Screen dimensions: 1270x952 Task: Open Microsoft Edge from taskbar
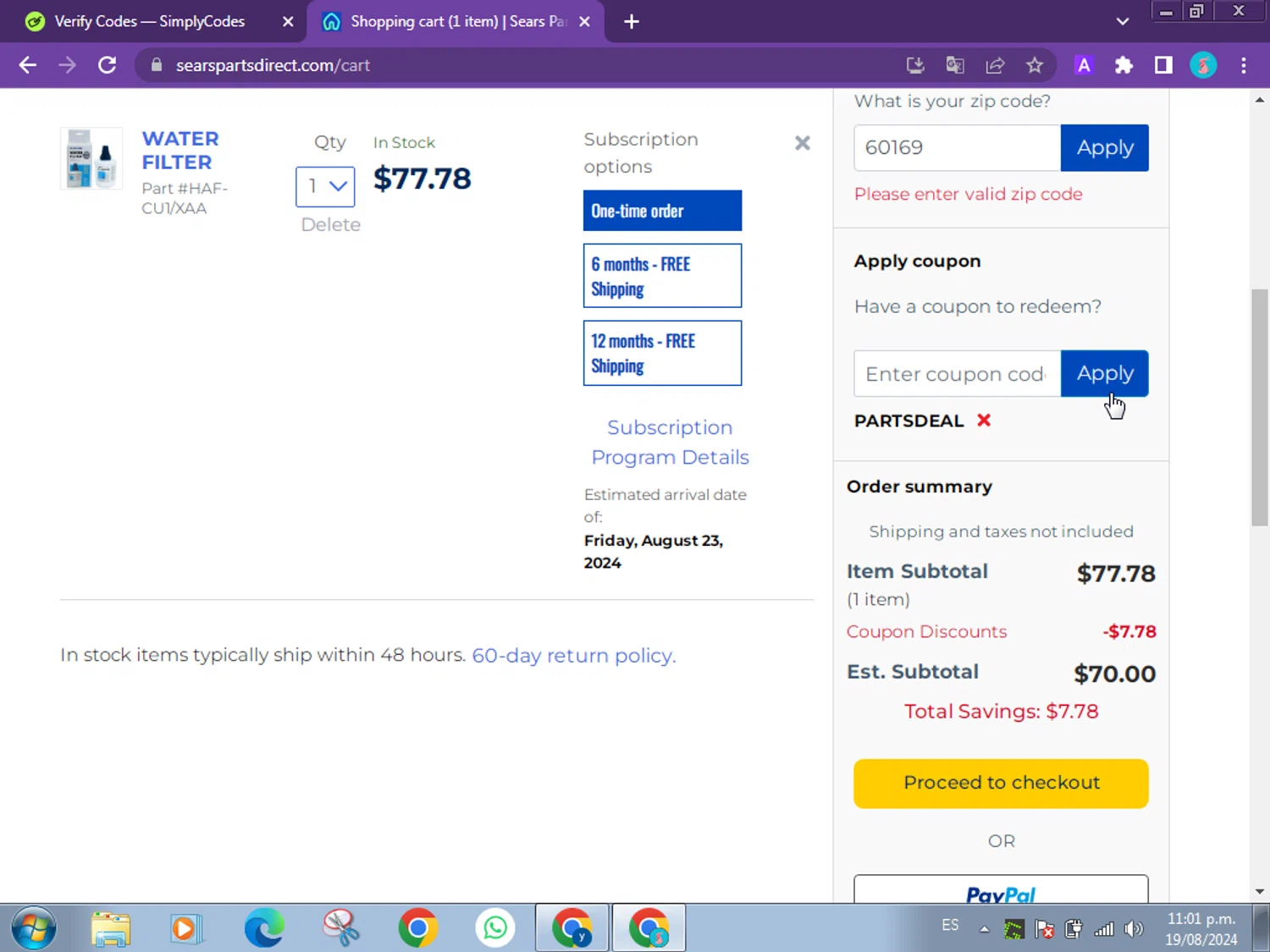[264, 928]
